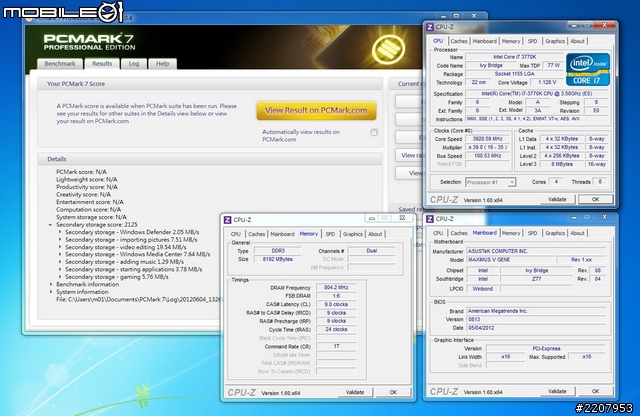Click Validate in the Memory CPU-Z window
This screenshot has height=416, width=640.
(x=355, y=392)
